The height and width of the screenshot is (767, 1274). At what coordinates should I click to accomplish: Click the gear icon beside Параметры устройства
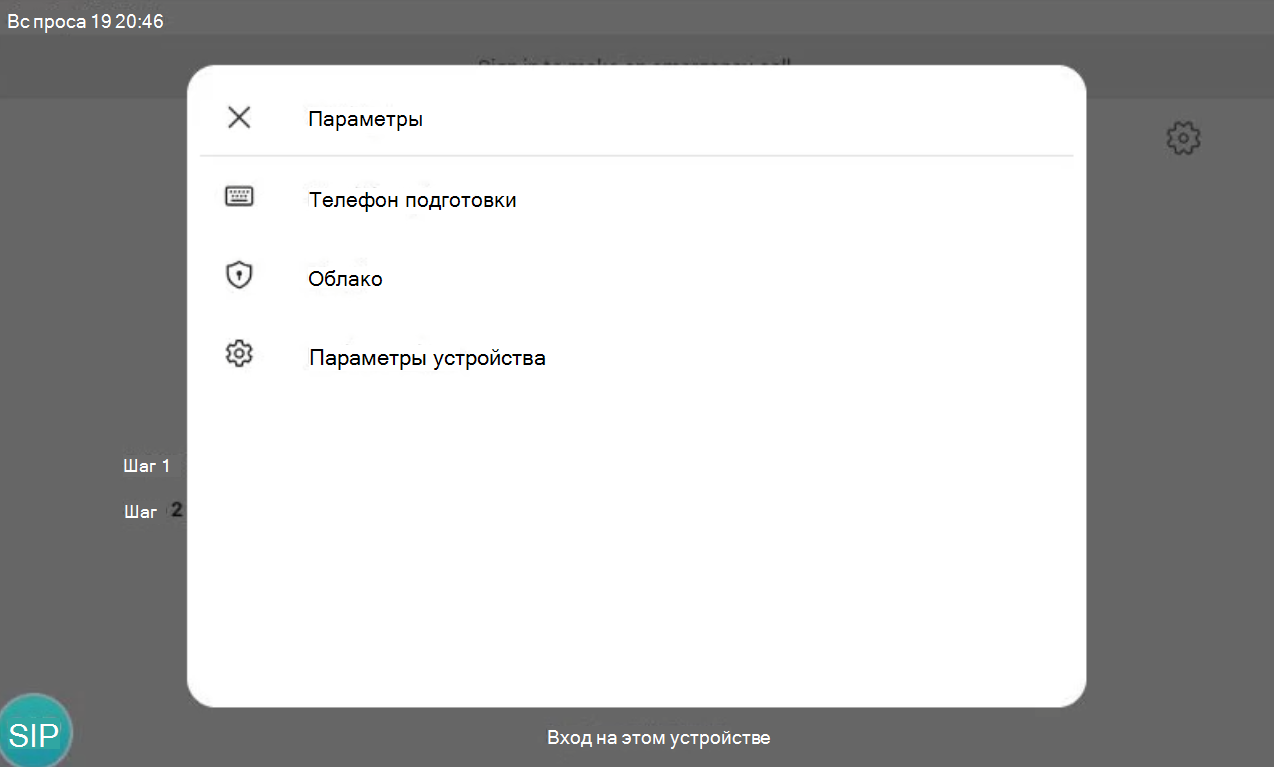click(x=239, y=354)
